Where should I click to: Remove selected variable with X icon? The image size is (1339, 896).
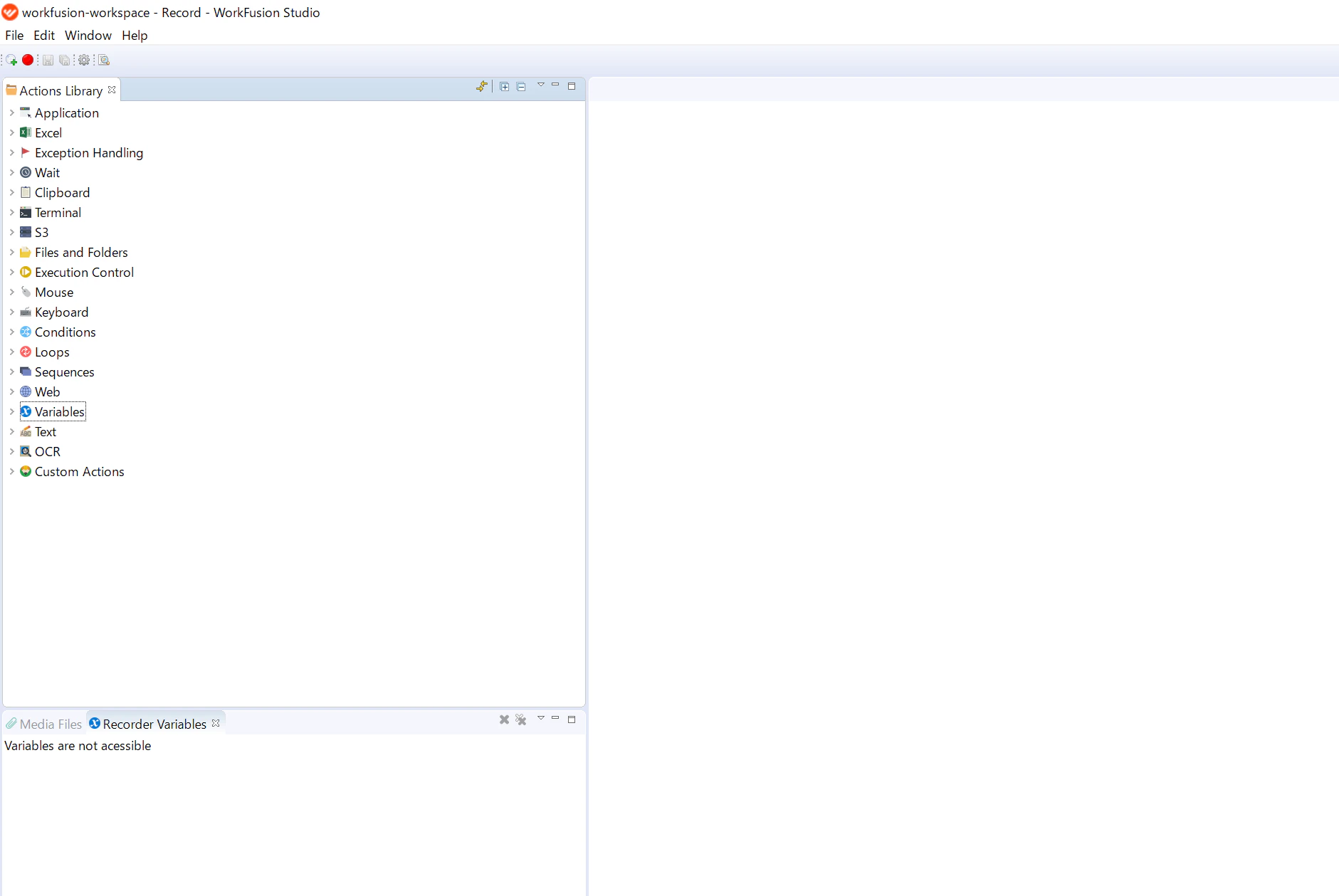click(x=504, y=720)
